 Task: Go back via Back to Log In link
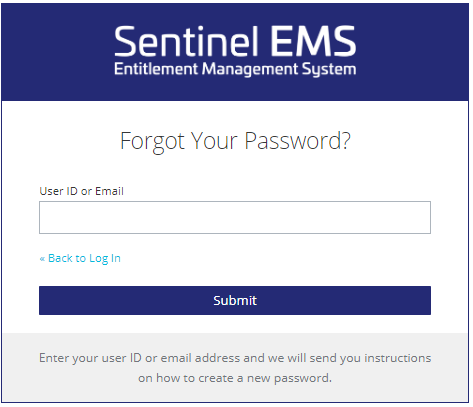pos(80,258)
